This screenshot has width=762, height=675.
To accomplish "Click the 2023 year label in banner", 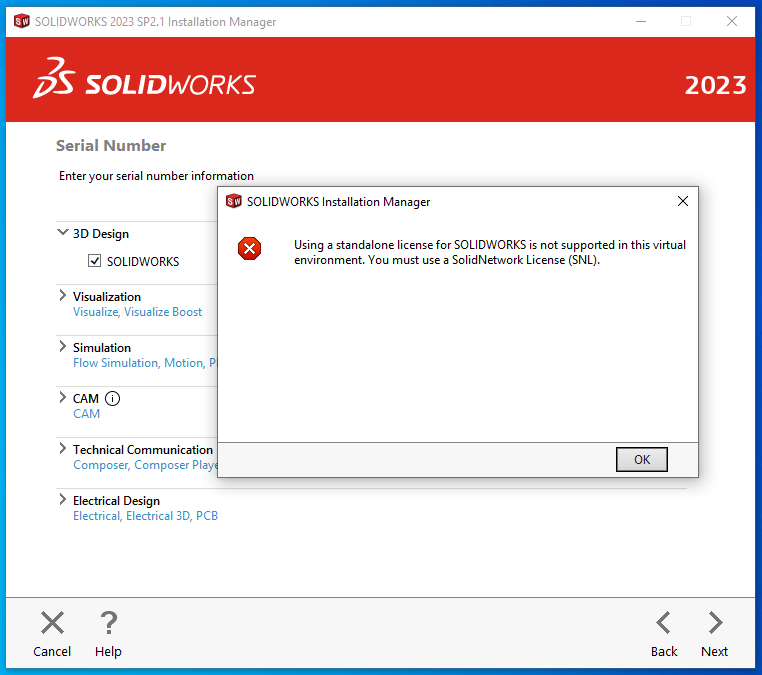I will (x=715, y=86).
